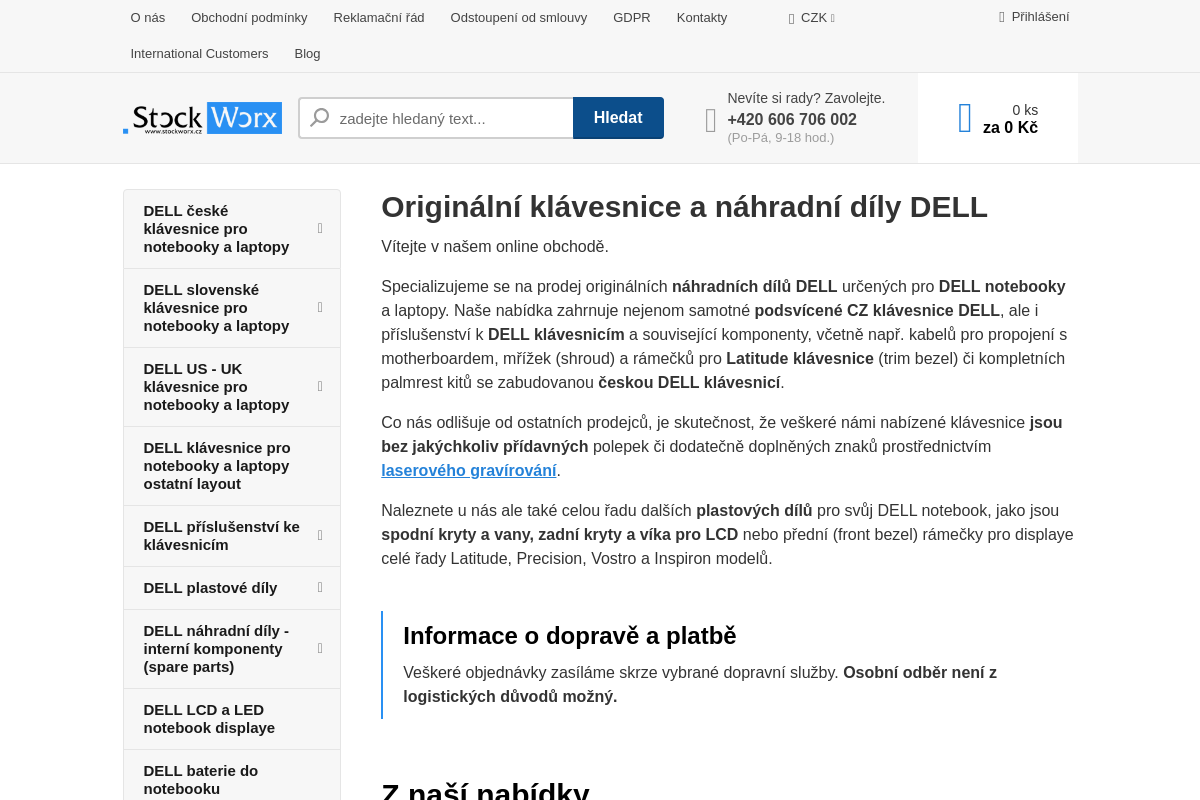Open Obchodní podmínky page

(249, 18)
